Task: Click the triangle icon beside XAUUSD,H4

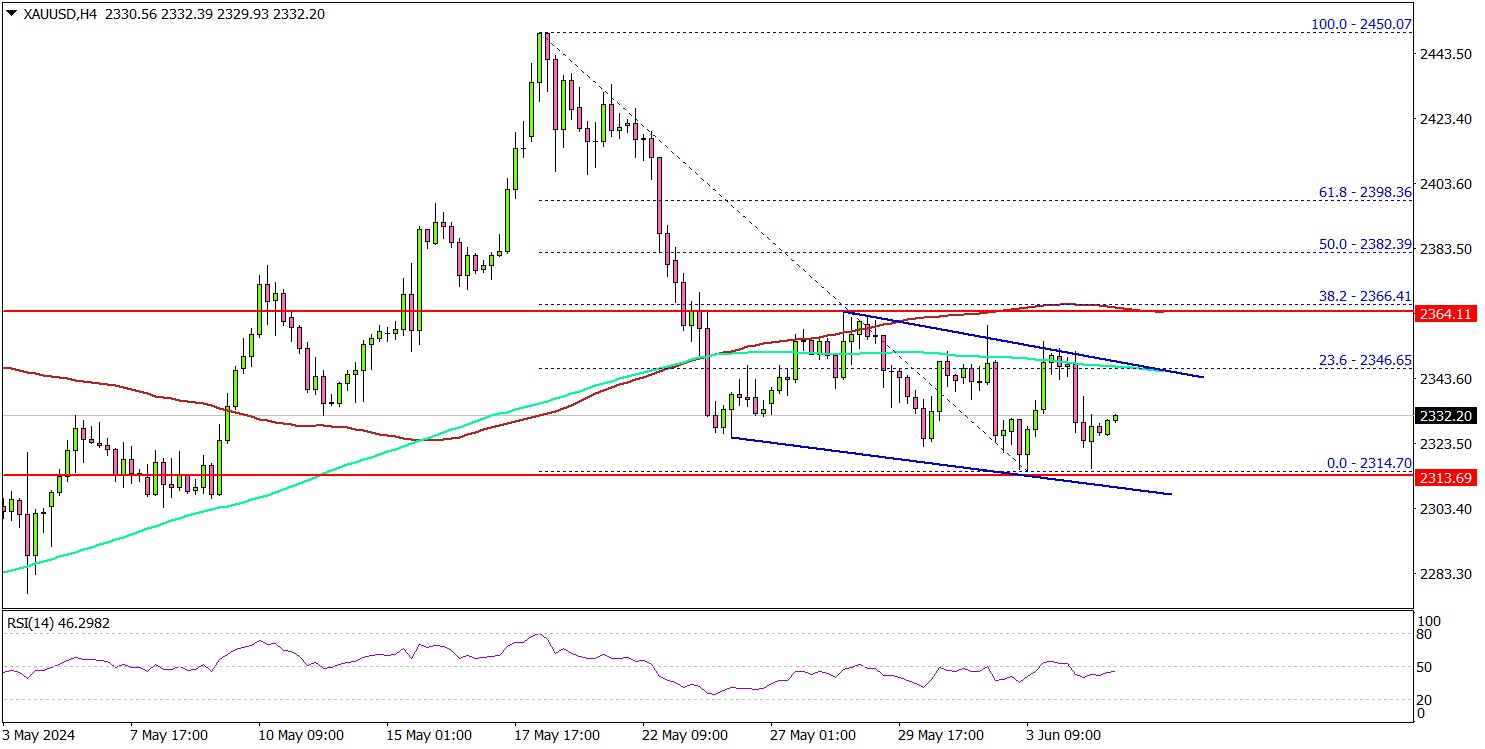Action: coord(10,15)
